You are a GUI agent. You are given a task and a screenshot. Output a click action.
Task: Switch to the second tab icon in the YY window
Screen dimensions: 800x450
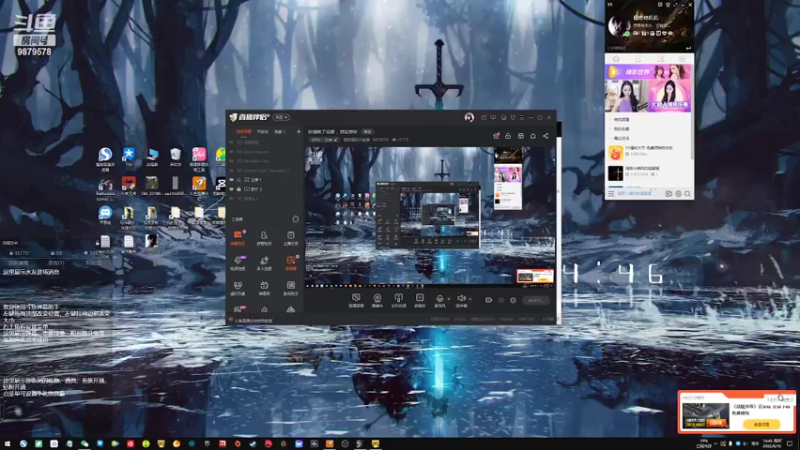[638, 59]
